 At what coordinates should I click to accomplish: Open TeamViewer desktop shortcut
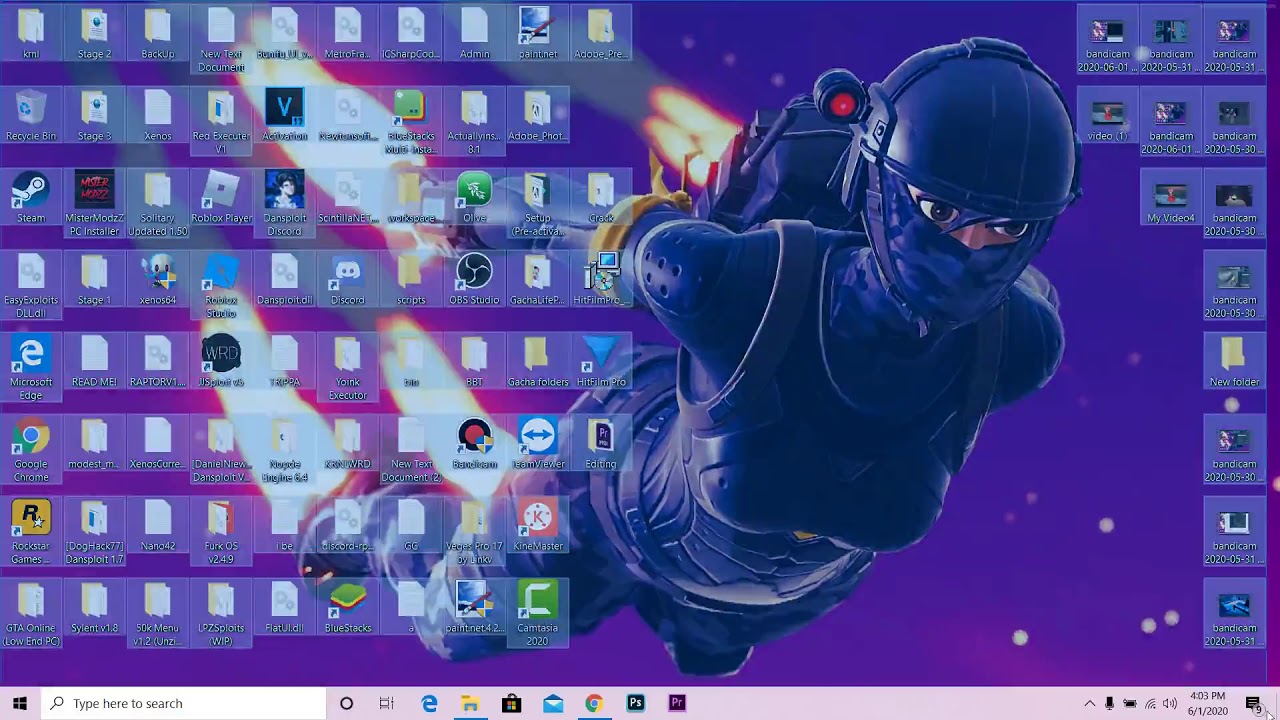[x=538, y=443]
